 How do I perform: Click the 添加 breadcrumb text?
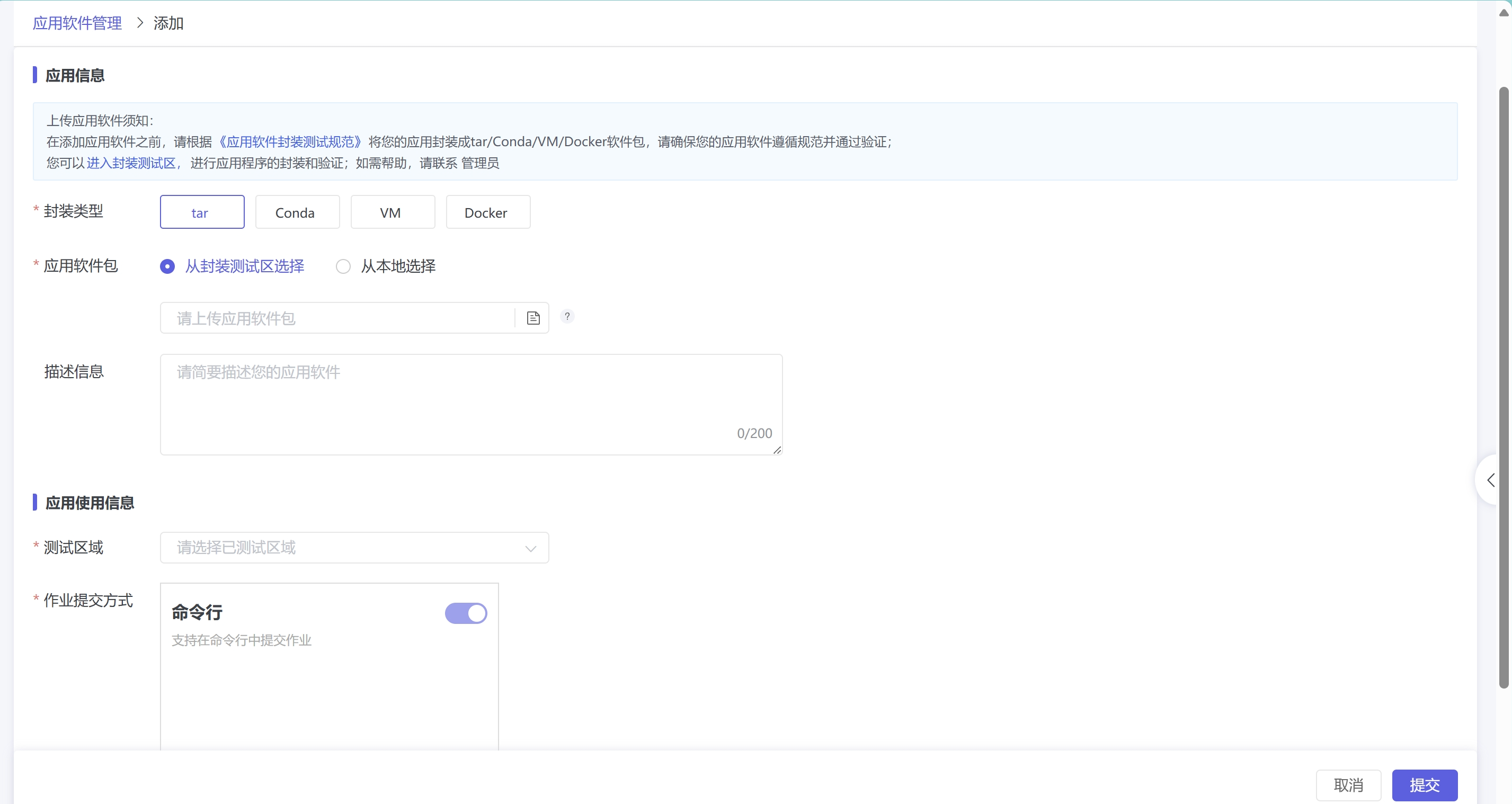click(168, 23)
